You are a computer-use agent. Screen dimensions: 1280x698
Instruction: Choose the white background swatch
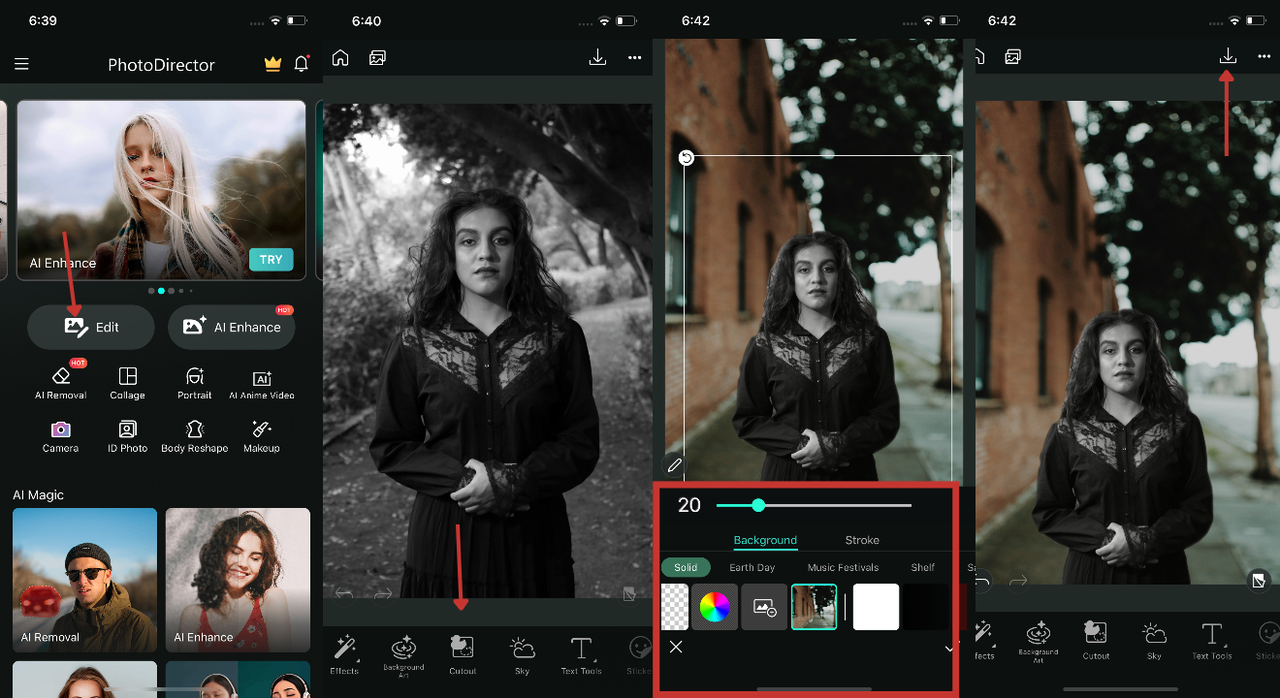pyautogui.click(x=876, y=607)
